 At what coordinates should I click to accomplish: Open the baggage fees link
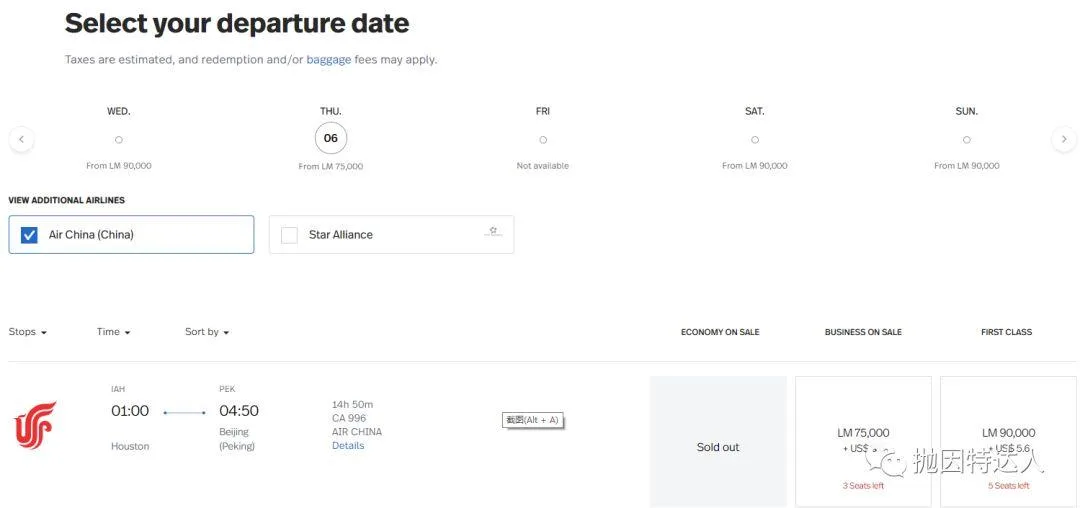[329, 60]
